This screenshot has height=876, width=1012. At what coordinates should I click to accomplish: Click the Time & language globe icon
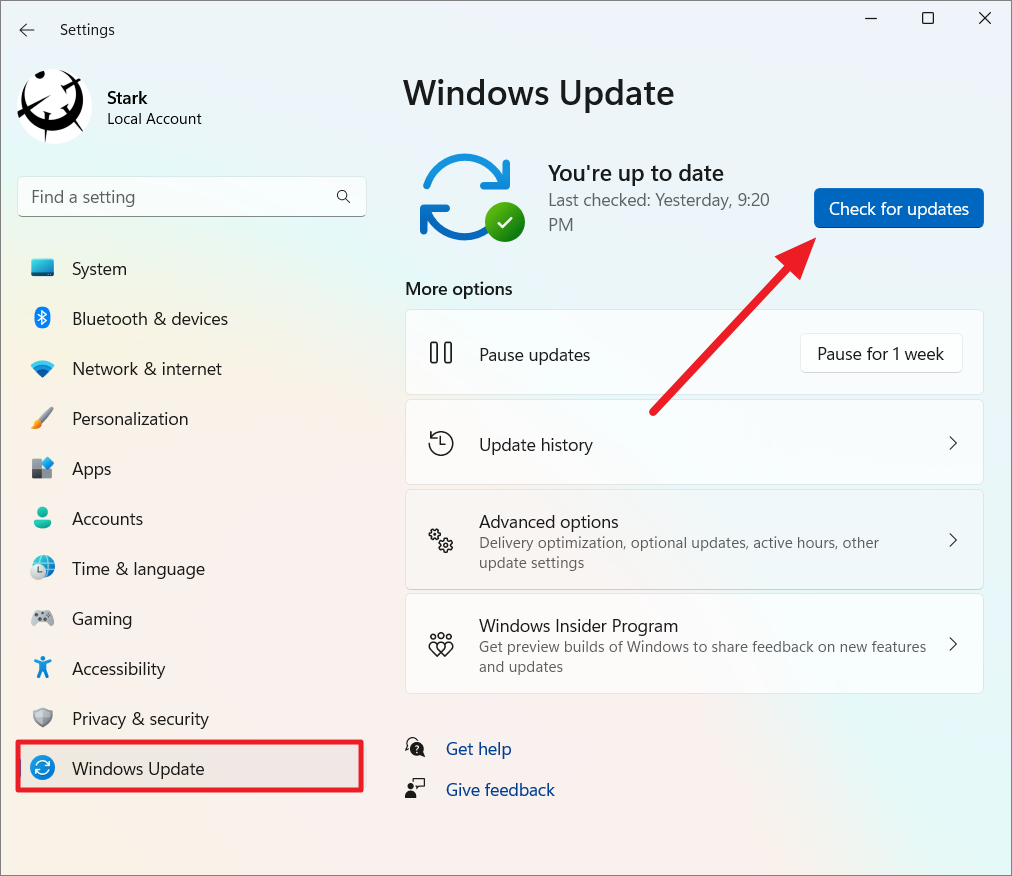[43, 568]
